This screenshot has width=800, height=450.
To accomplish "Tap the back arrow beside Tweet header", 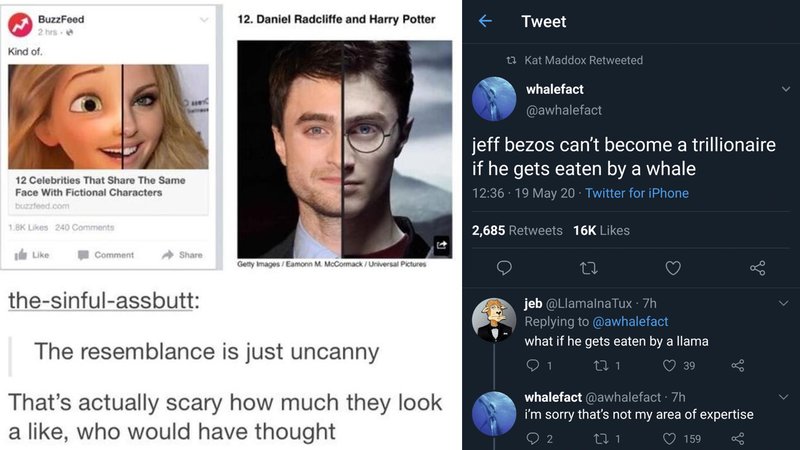I will (486, 21).
